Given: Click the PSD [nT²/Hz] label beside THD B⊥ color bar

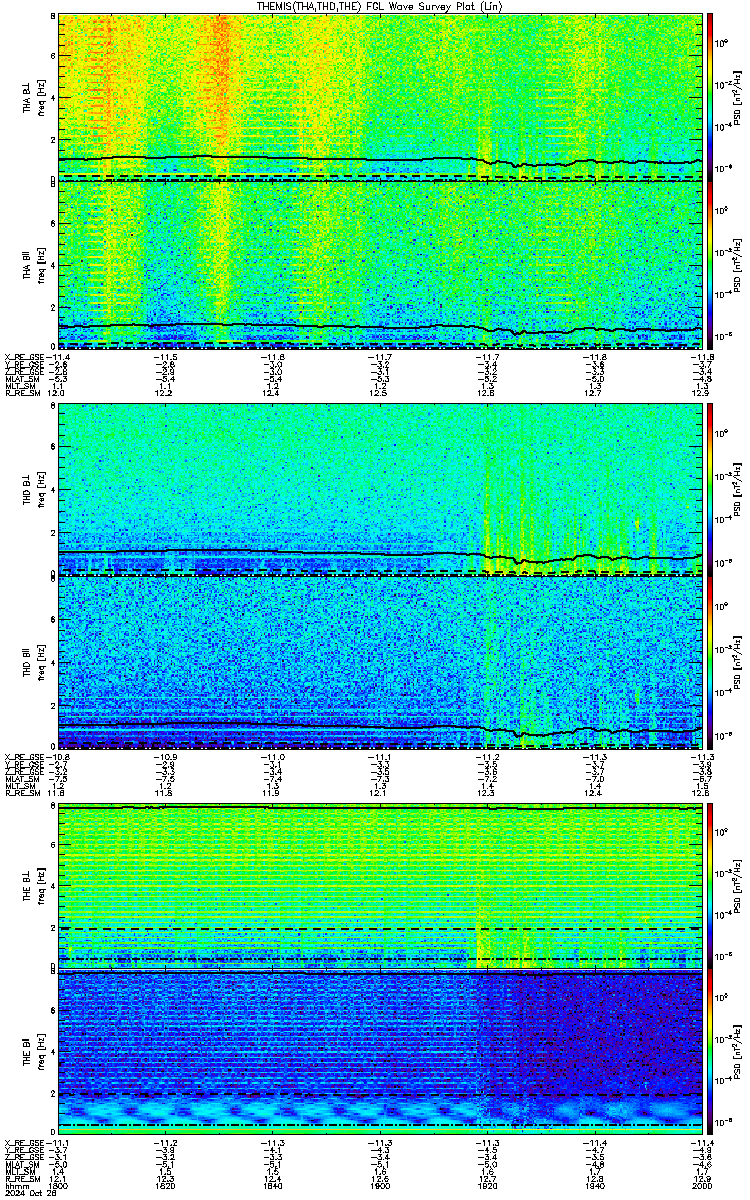Looking at the screenshot, I should [x=736, y=489].
